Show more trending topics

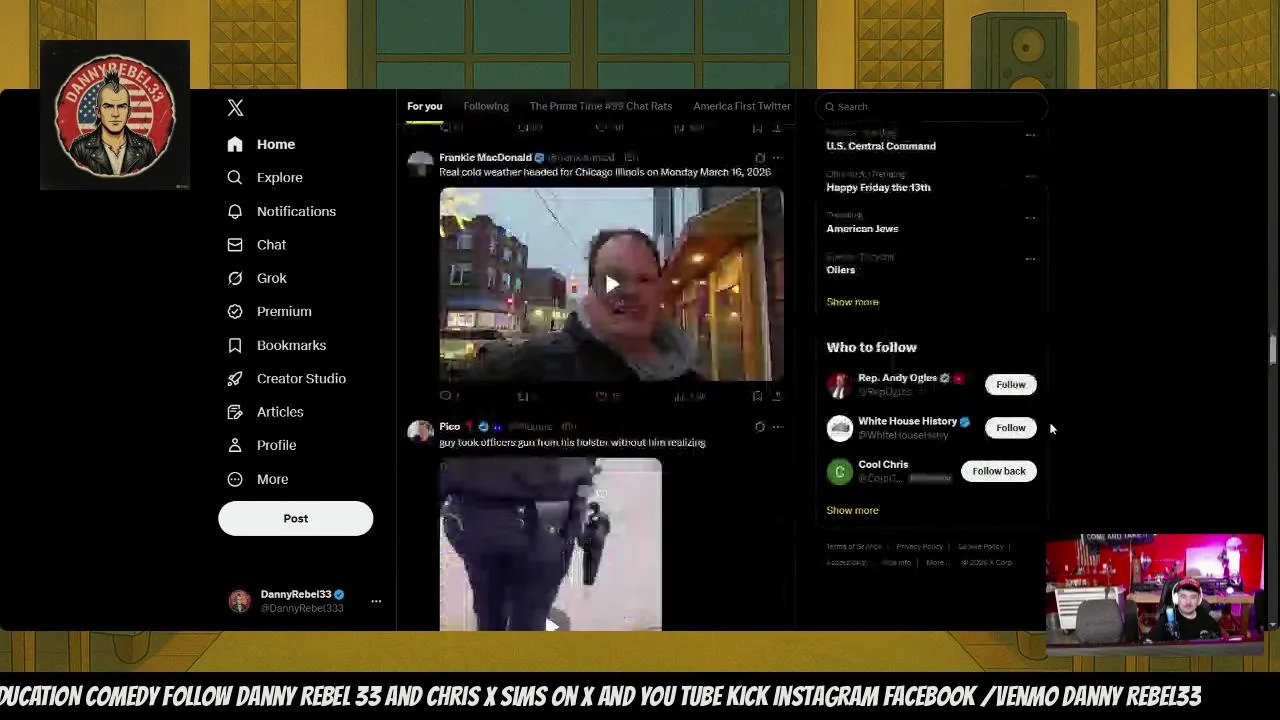click(852, 302)
